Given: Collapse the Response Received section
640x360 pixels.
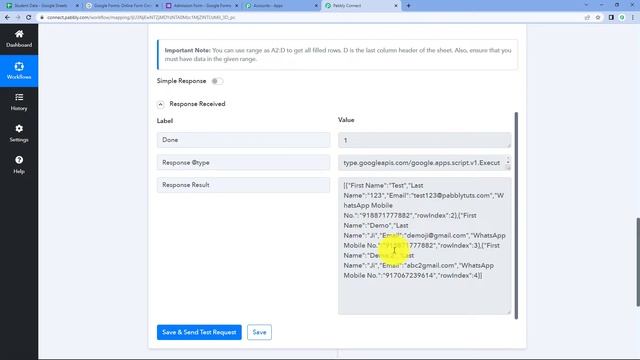Looking at the screenshot, I should tap(160, 104).
